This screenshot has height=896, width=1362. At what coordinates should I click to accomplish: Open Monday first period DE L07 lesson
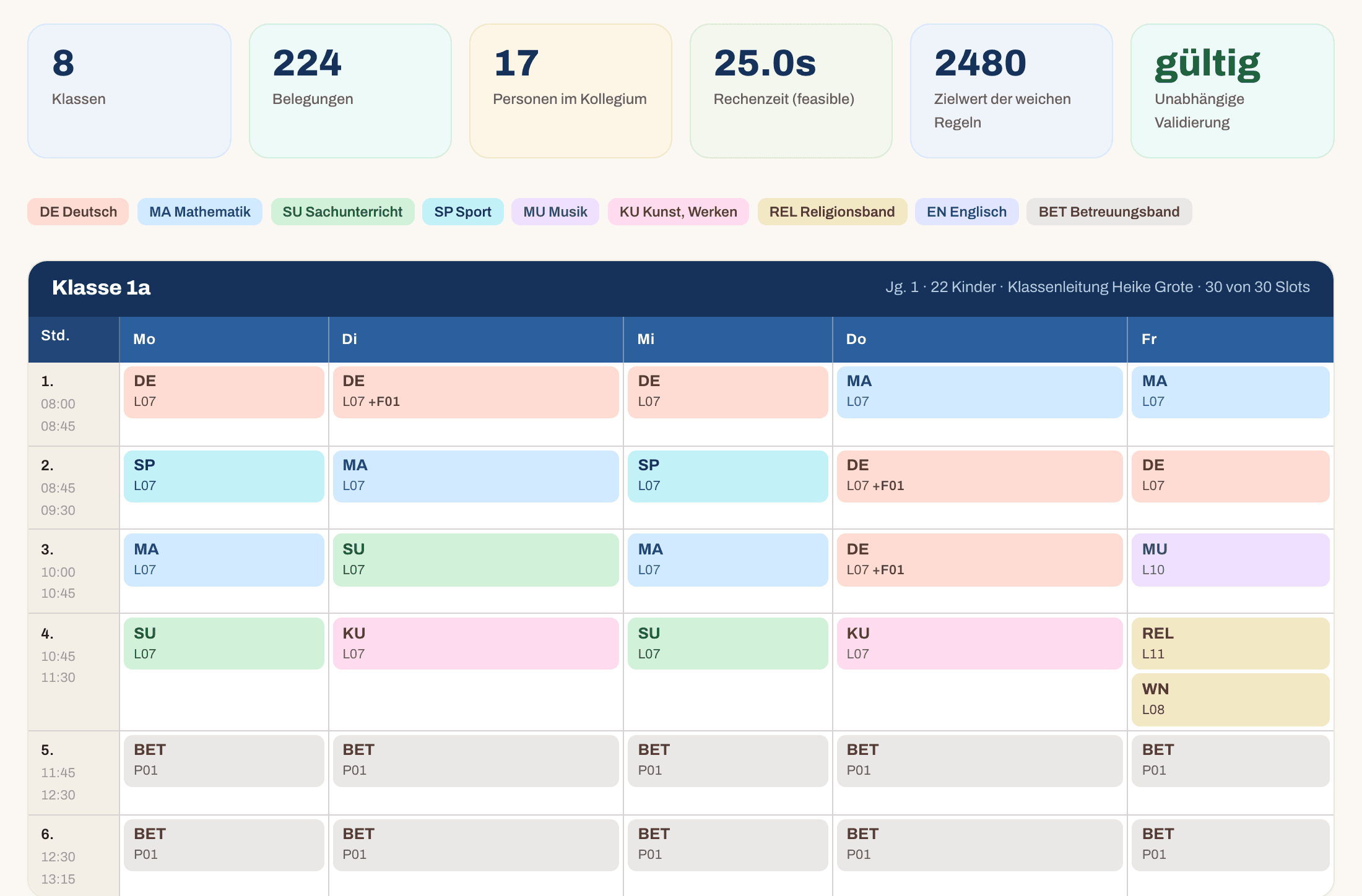click(x=224, y=392)
